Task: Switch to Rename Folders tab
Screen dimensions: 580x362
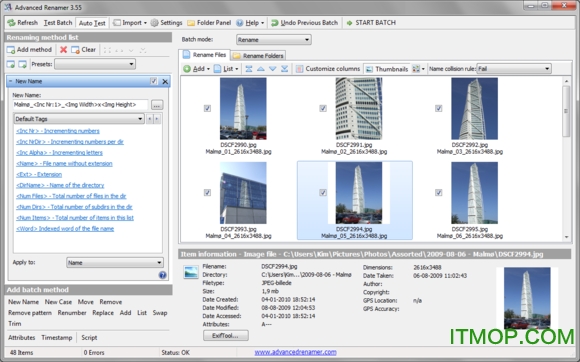Action: pos(258,56)
